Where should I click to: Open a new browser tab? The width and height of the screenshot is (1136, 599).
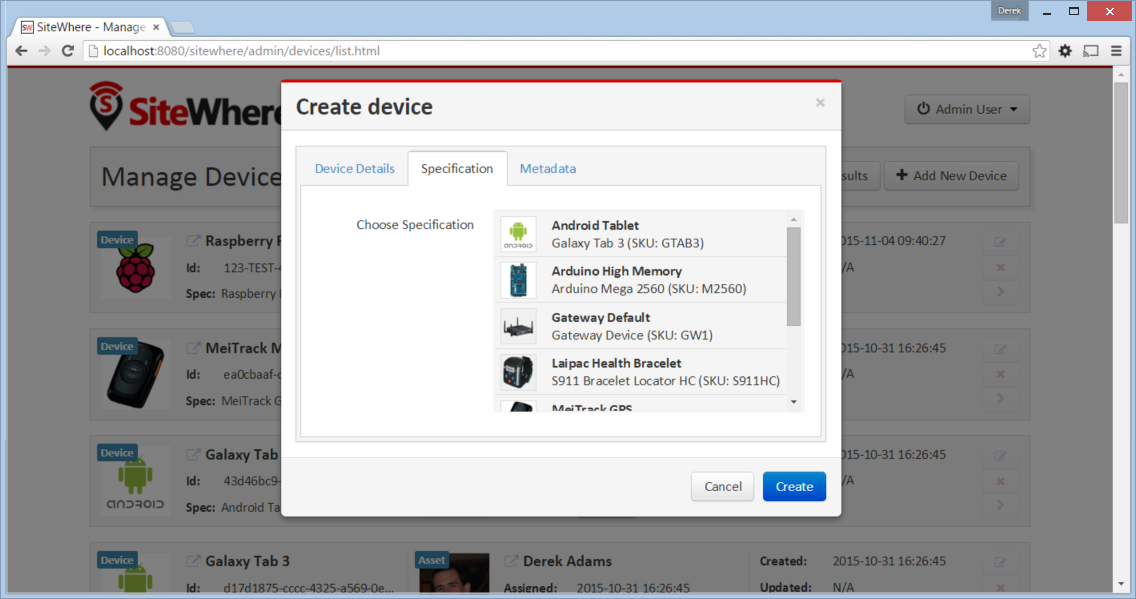click(x=183, y=28)
